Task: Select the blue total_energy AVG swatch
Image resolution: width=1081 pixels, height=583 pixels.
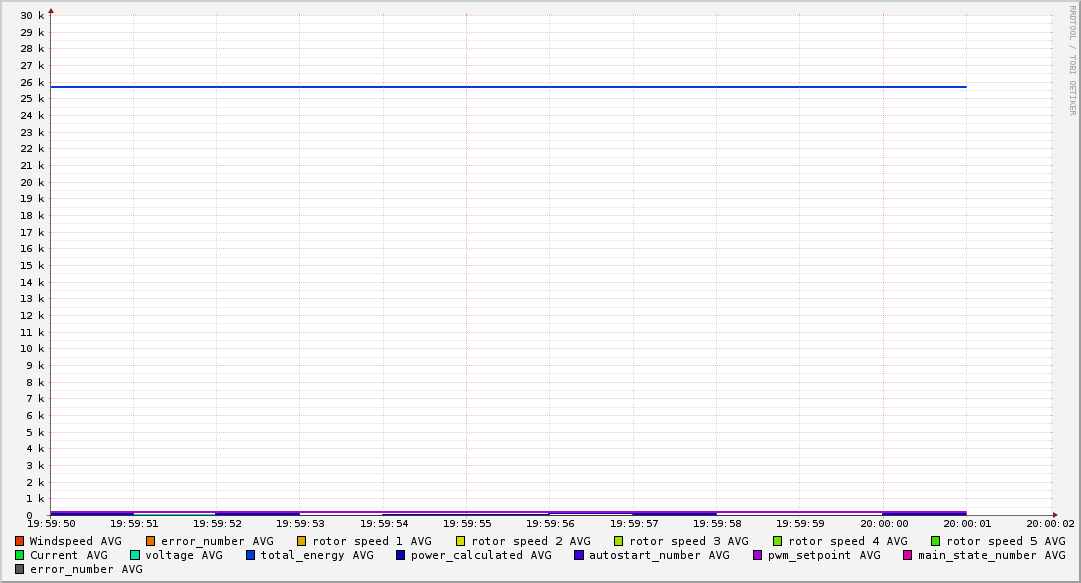Action: point(251,555)
